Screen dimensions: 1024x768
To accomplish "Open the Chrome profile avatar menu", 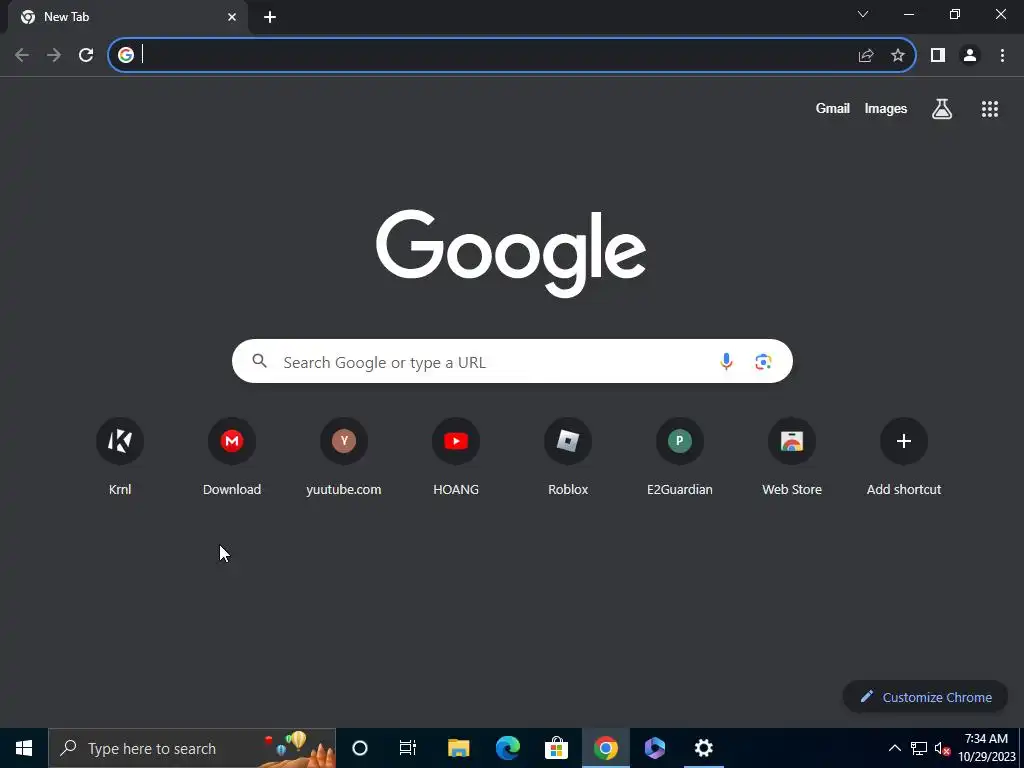I will 970,56.
